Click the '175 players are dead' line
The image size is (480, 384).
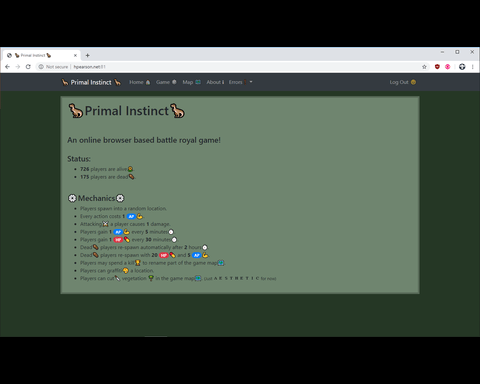[107, 177]
